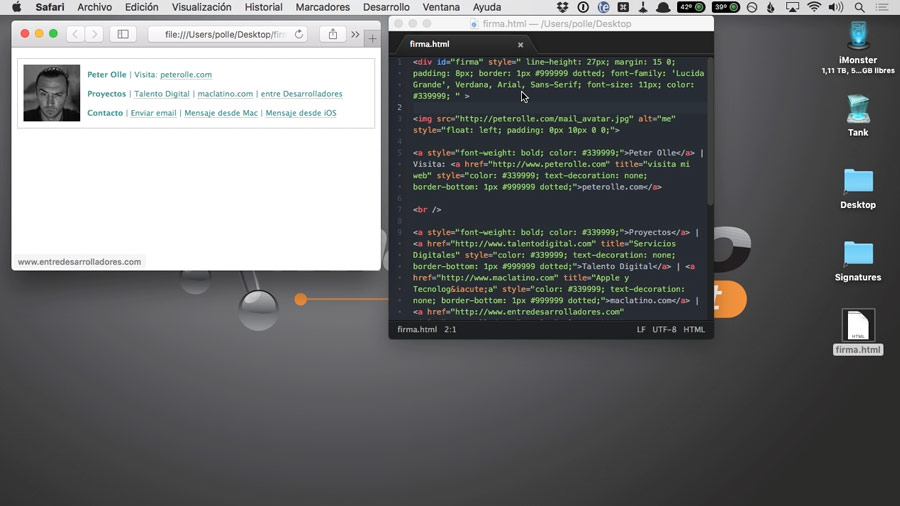Image resolution: width=900 pixels, height=506 pixels.
Task: Toggle the Safari sidebar
Action: (x=123, y=34)
